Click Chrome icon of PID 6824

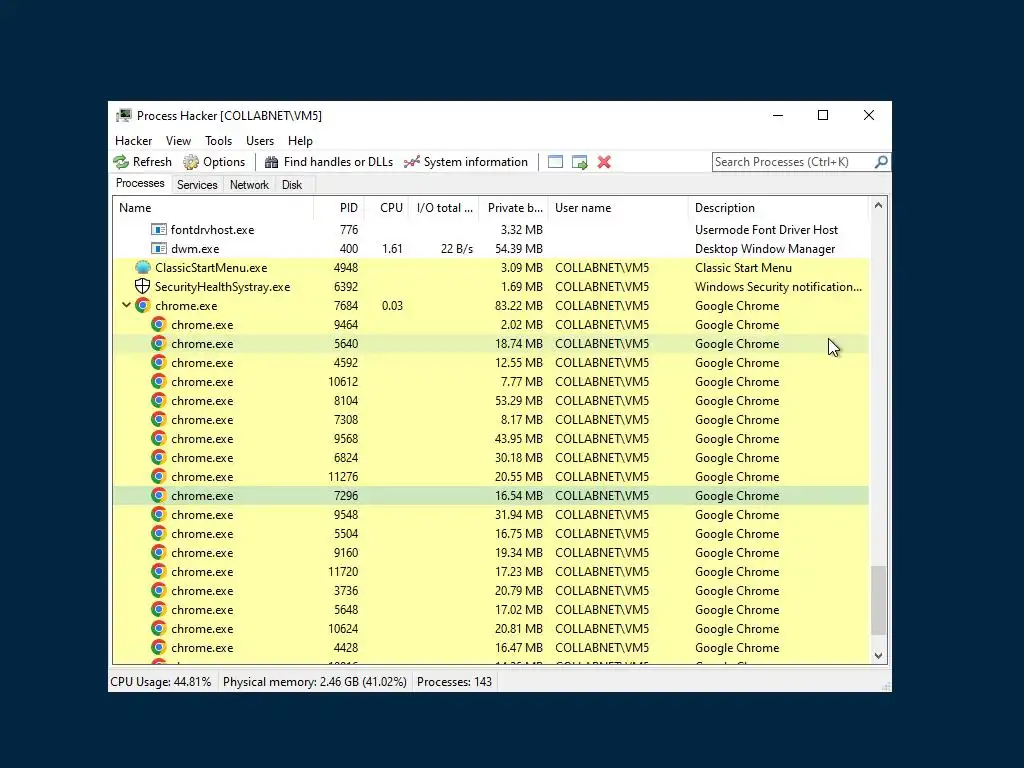(x=159, y=457)
